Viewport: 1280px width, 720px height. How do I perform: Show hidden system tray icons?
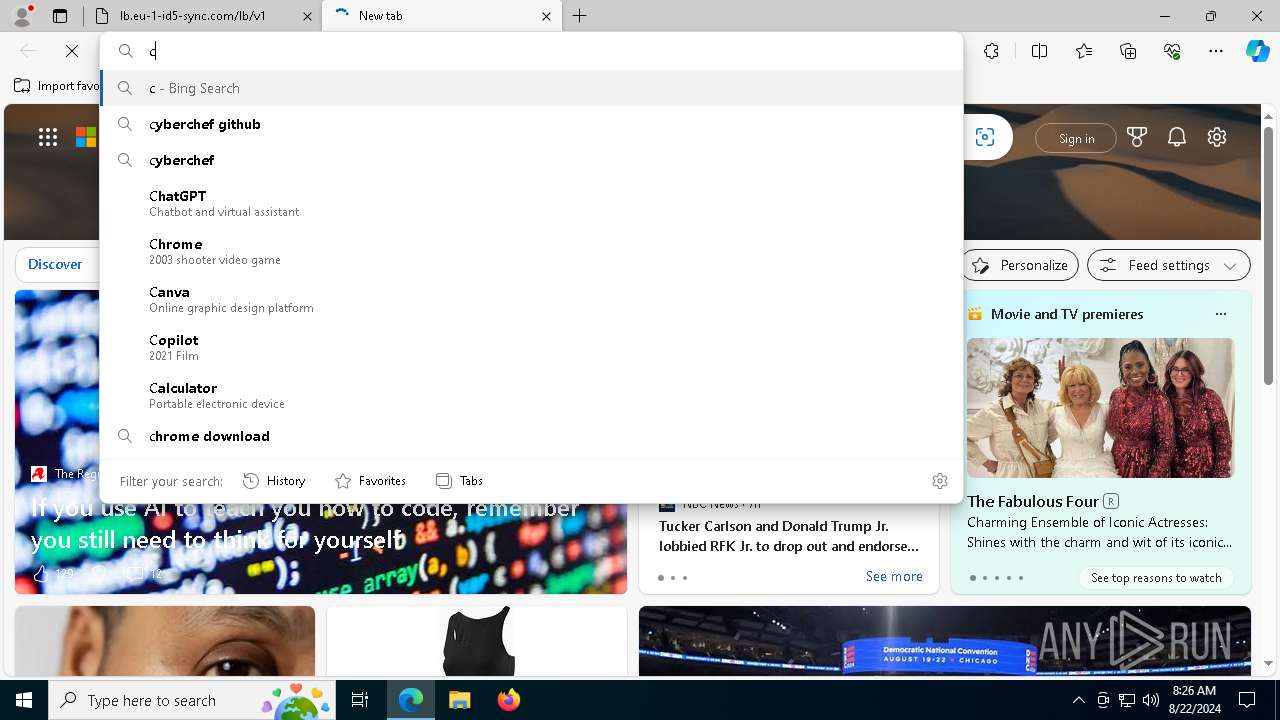click(x=1078, y=700)
